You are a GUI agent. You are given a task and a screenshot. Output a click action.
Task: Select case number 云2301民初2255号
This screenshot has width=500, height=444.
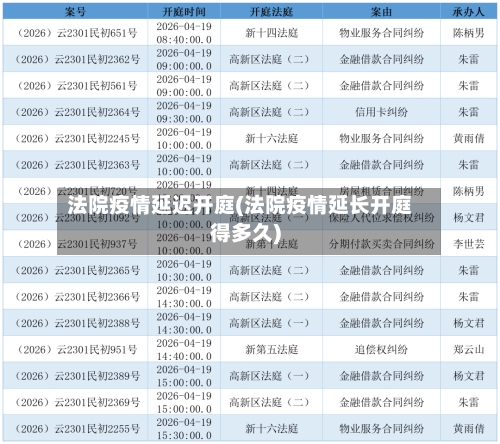click(x=77, y=429)
